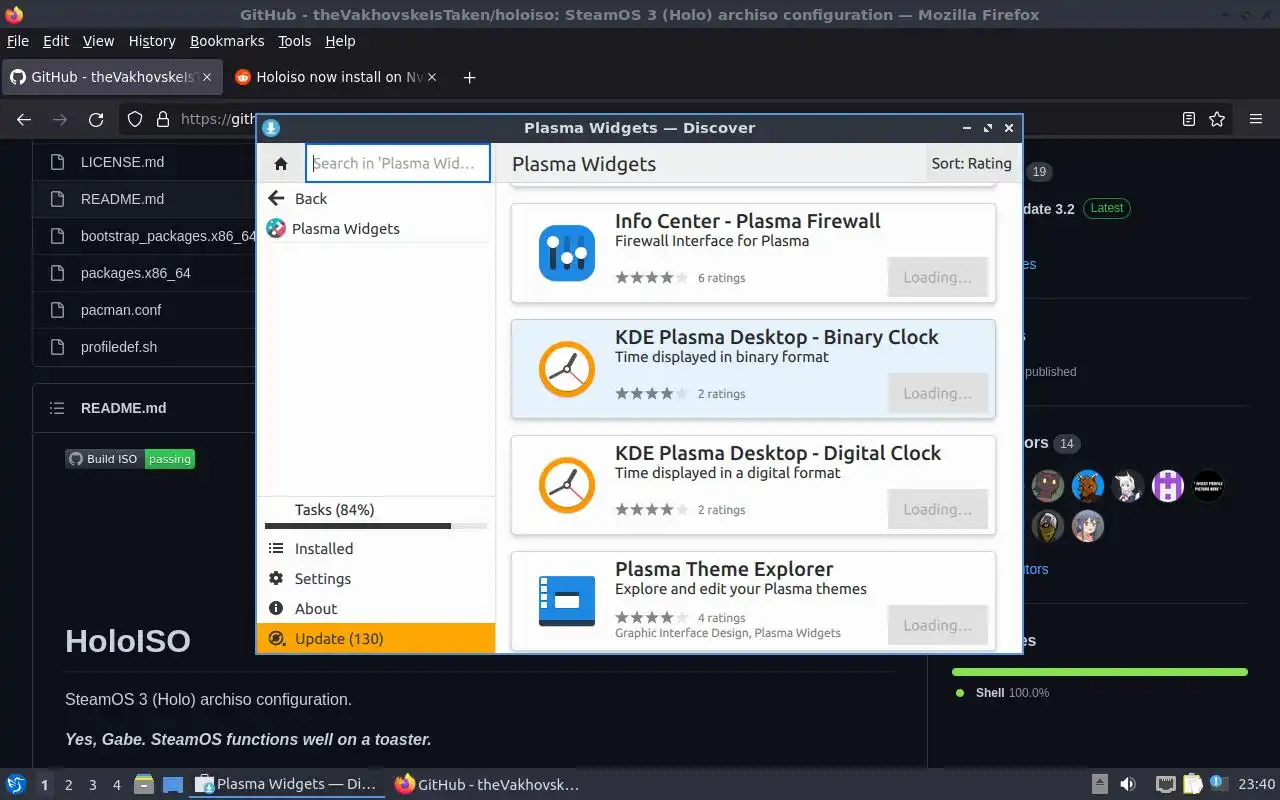This screenshot has width=1280, height=800.
Task: Click the purple contributor avatar
Action: pos(1168,486)
